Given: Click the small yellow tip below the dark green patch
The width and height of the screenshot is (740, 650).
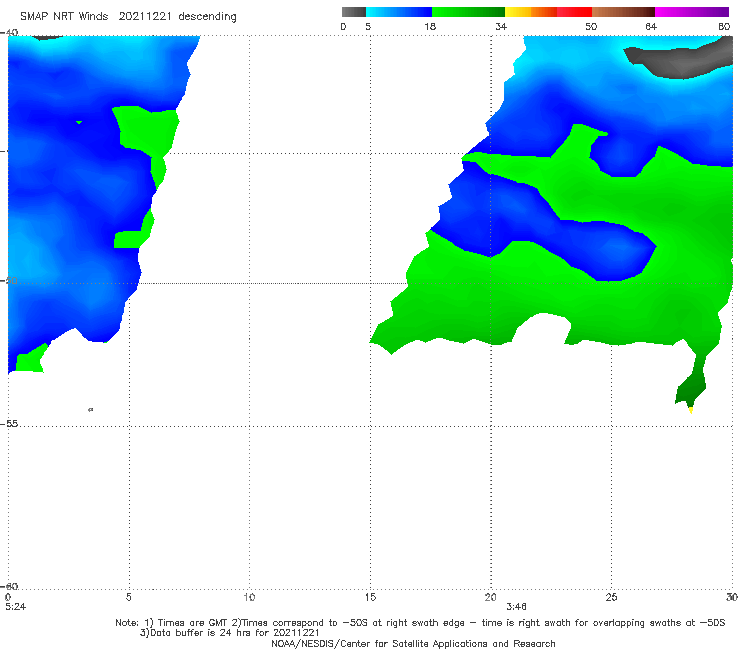Looking at the screenshot, I should (x=691, y=410).
